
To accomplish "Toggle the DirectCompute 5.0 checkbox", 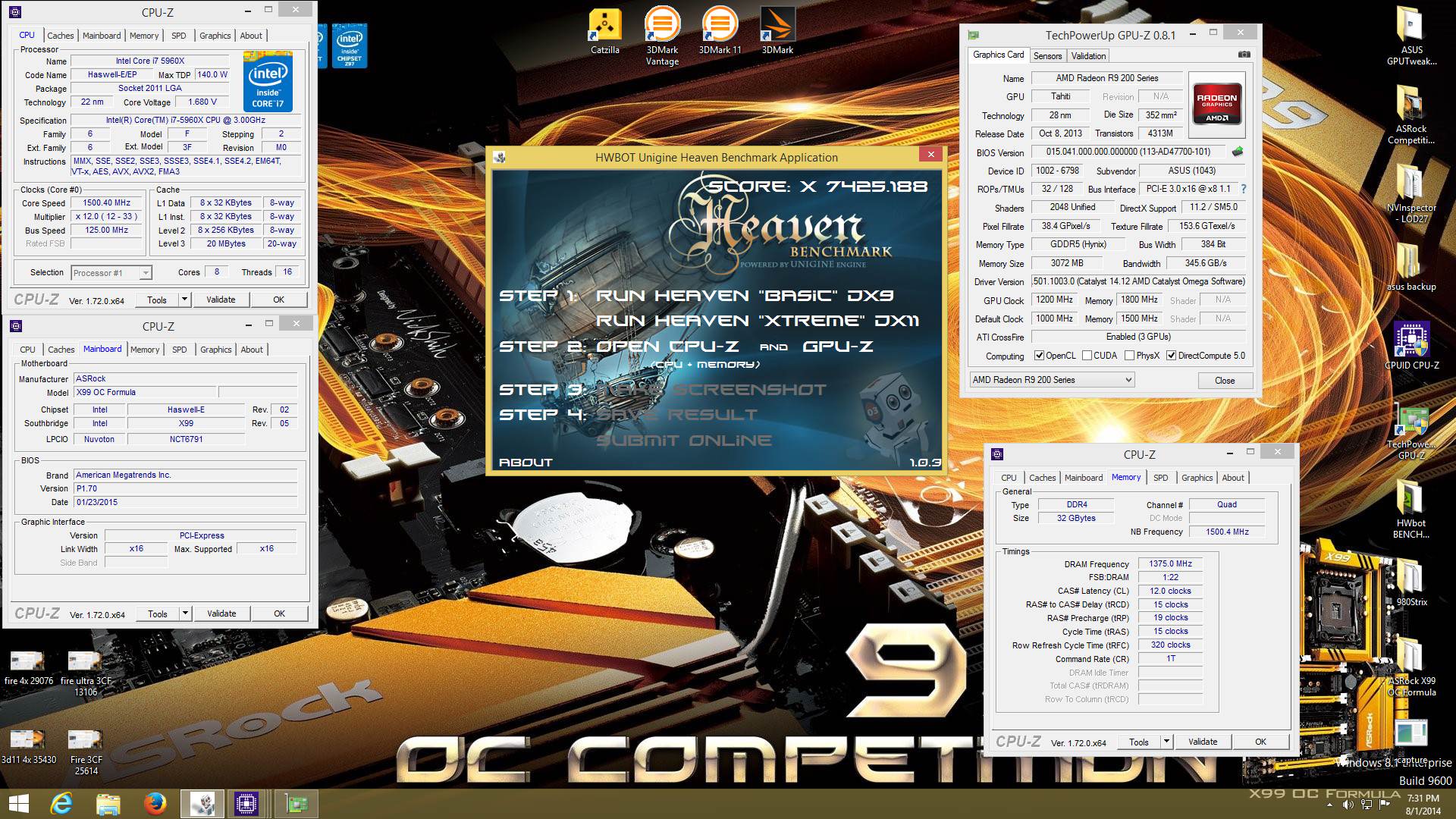I will [x=1172, y=356].
